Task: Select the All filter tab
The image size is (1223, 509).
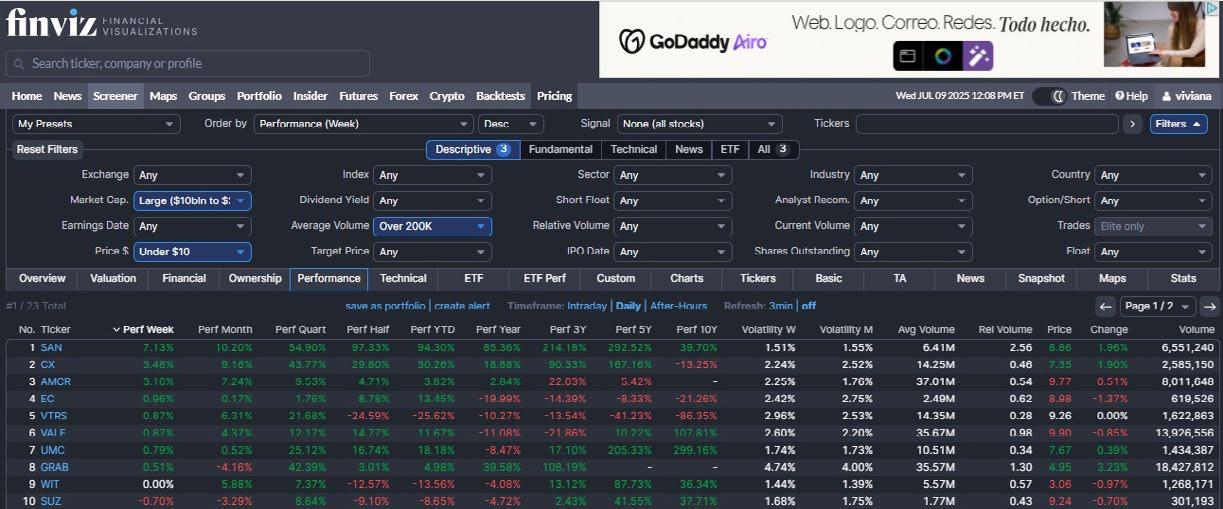Action: click(773, 149)
